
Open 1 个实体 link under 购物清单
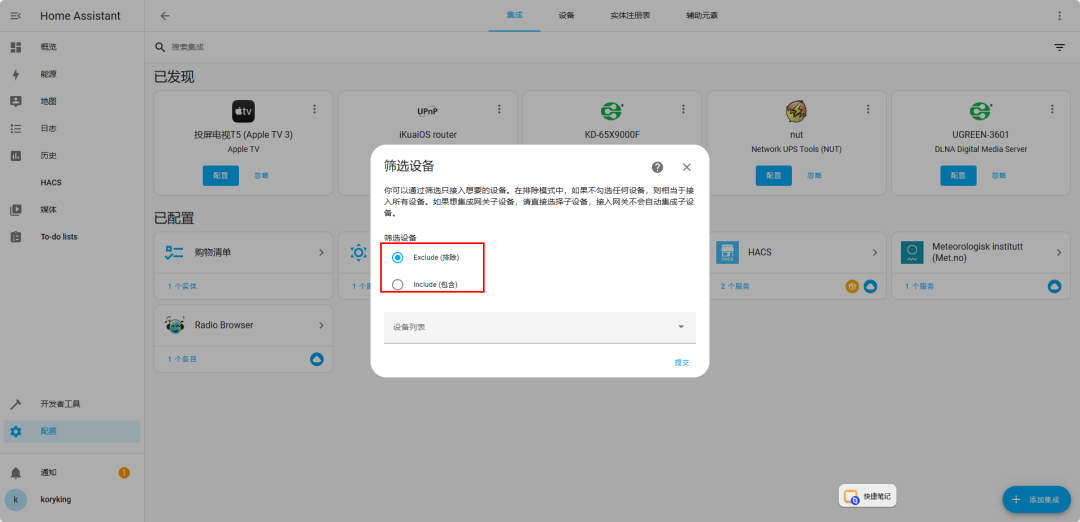click(x=182, y=286)
